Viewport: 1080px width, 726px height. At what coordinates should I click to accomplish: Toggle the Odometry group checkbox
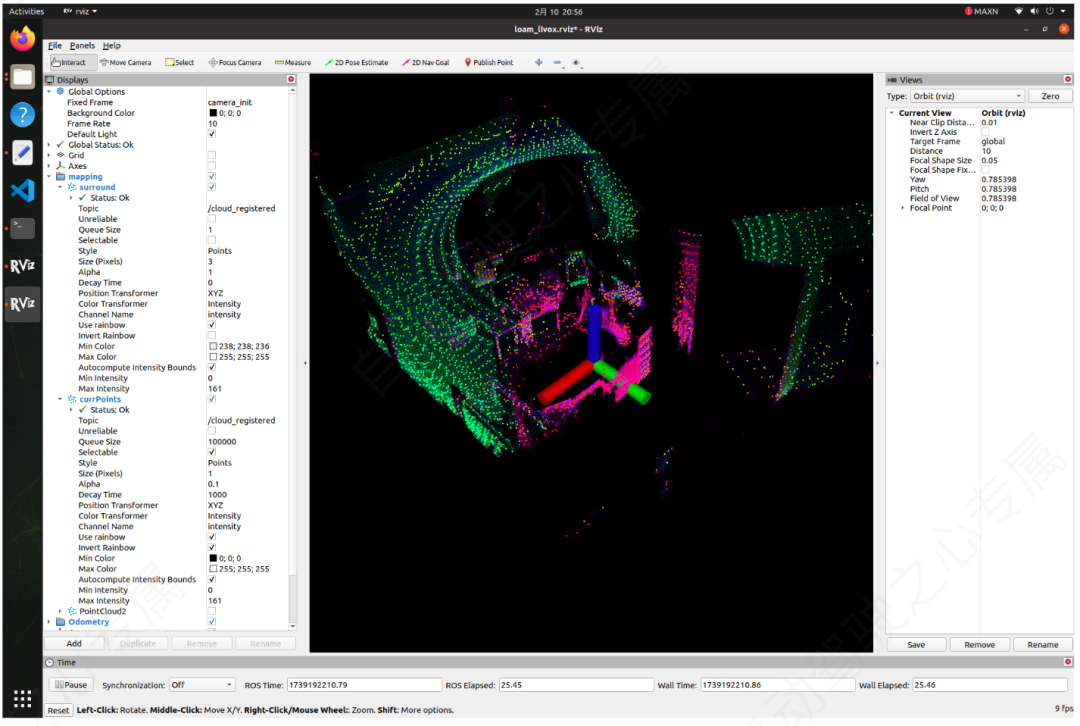tap(211, 621)
